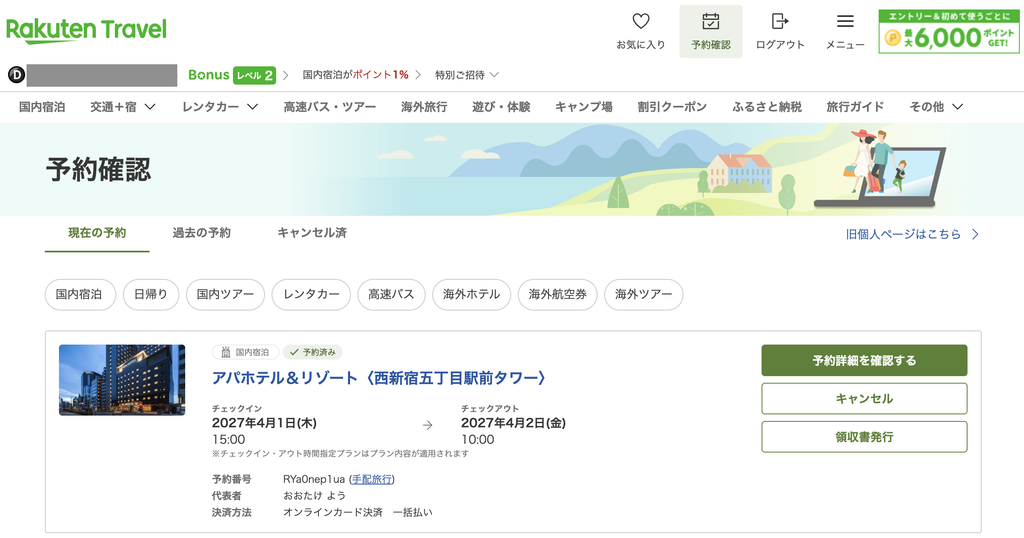Filter by 海外航空券 chip
The width and height of the screenshot is (1024, 538).
pyautogui.click(x=558, y=294)
